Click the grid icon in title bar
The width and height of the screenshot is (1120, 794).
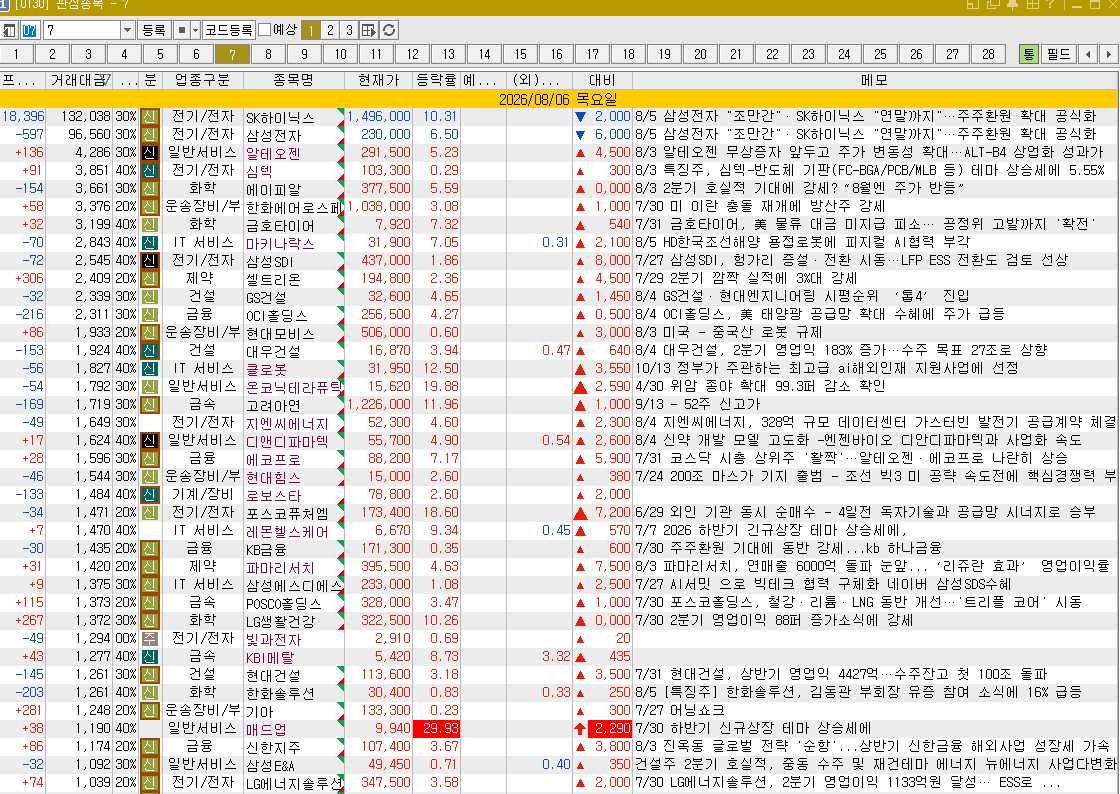pos(1033,4)
